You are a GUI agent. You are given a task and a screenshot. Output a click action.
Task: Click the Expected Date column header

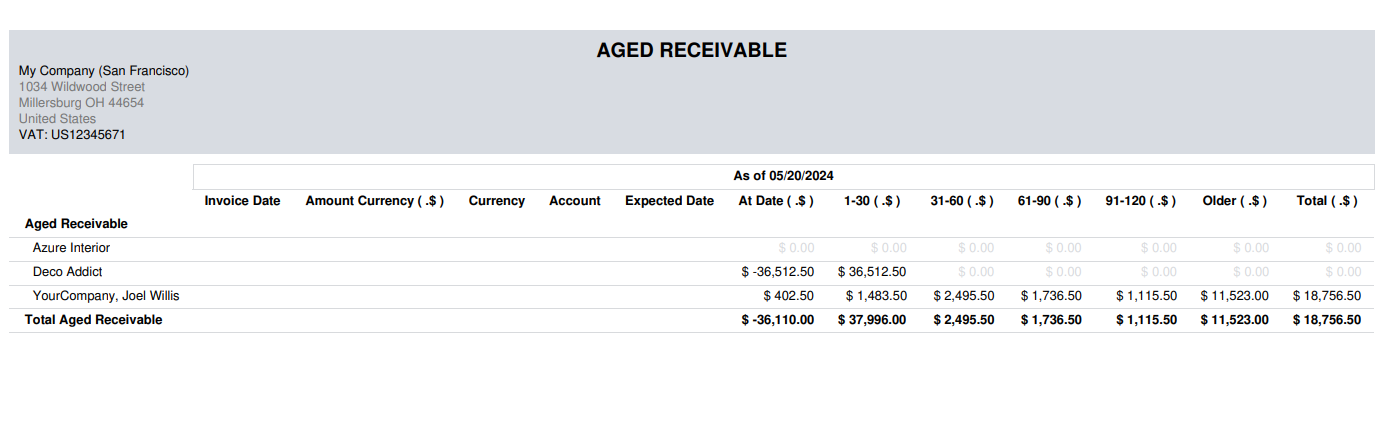tap(669, 201)
